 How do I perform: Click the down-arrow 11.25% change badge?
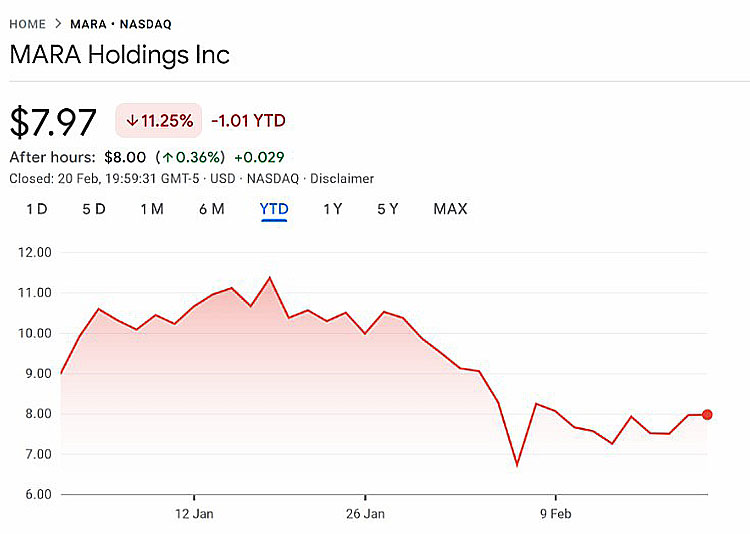(159, 121)
